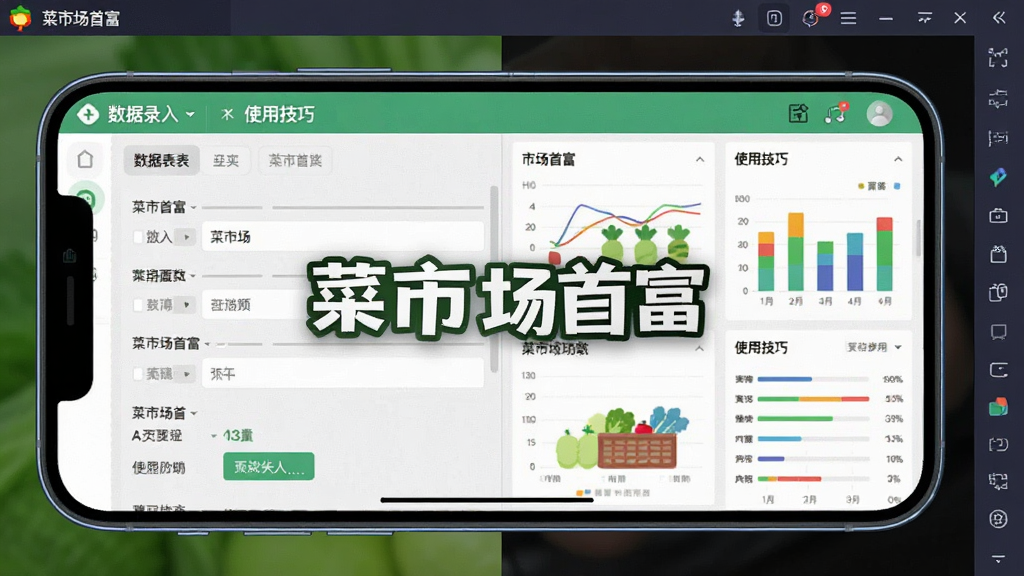Switch to the 数据表表 tab
The image size is (1024, 576).
(x=161, y=161)
